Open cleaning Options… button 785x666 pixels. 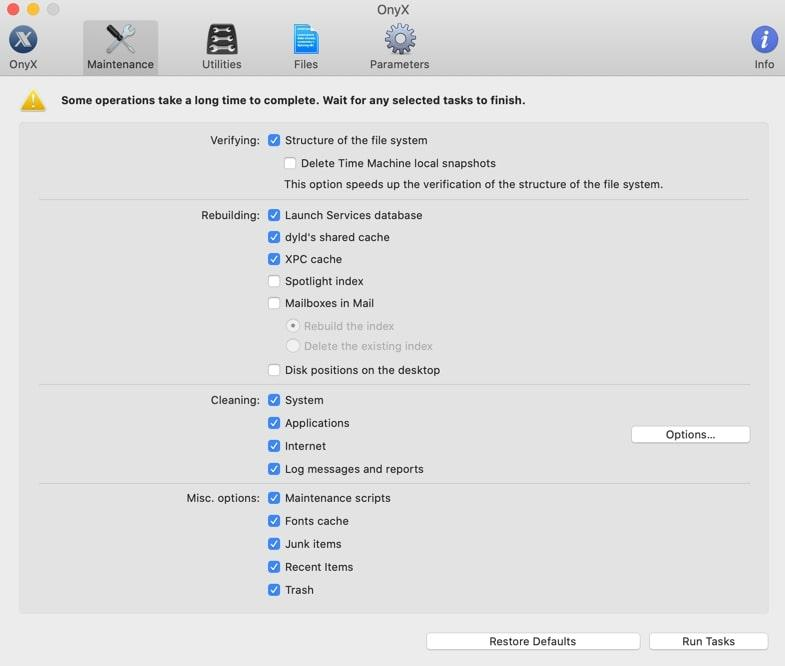click(690, 435)
